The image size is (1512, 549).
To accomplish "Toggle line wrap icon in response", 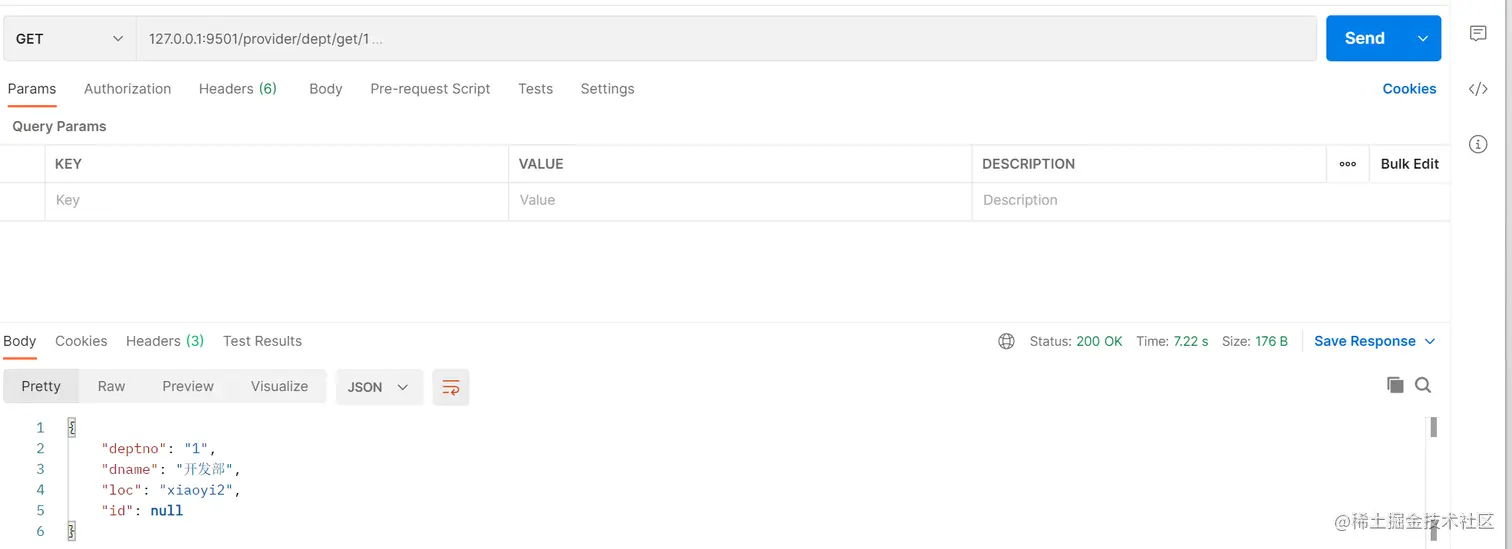I will tap(451, 387).
